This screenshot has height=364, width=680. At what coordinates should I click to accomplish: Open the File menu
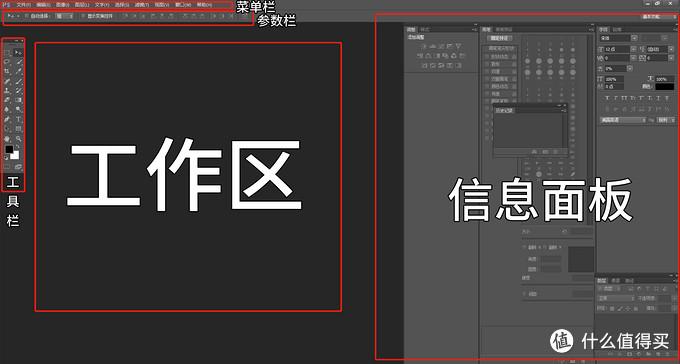coord(23,4)
